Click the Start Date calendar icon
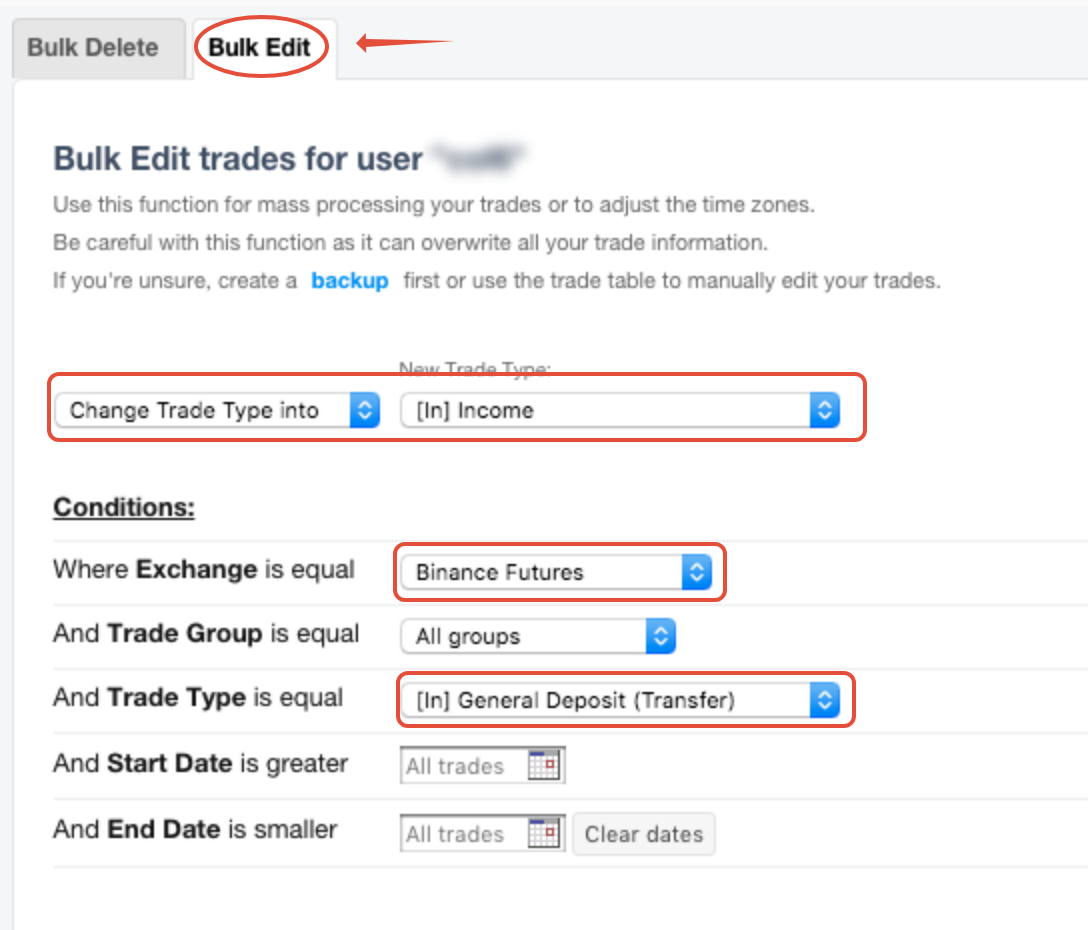Viewport: 1088px width, 930px height. coord(545,765)
